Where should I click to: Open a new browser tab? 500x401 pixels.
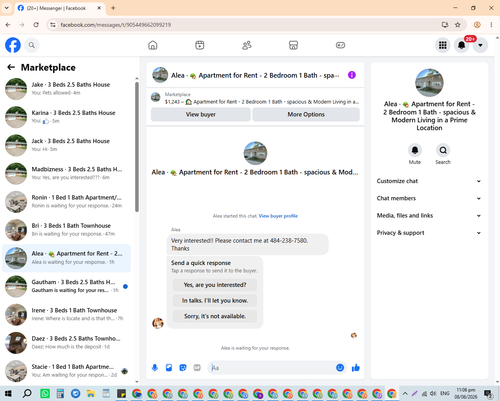pyautogui.click(x=113, y=8)
